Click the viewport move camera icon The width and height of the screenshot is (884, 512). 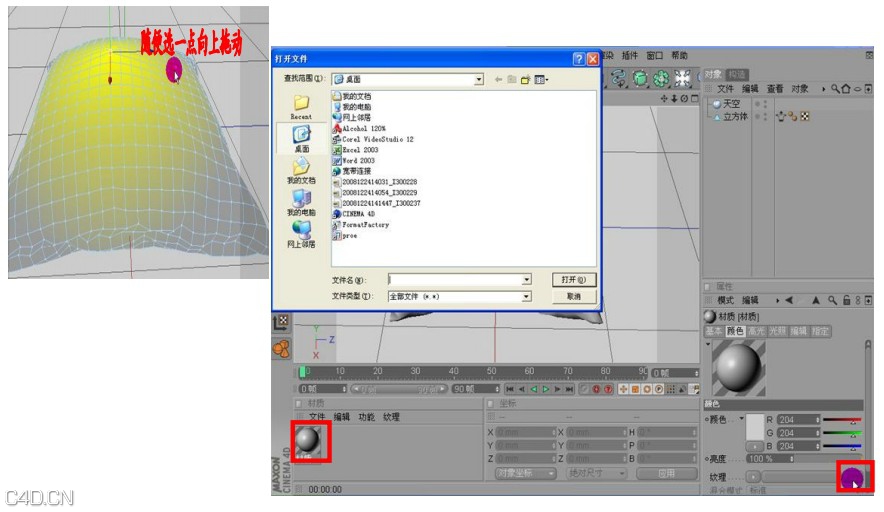[x=664, y=99]
